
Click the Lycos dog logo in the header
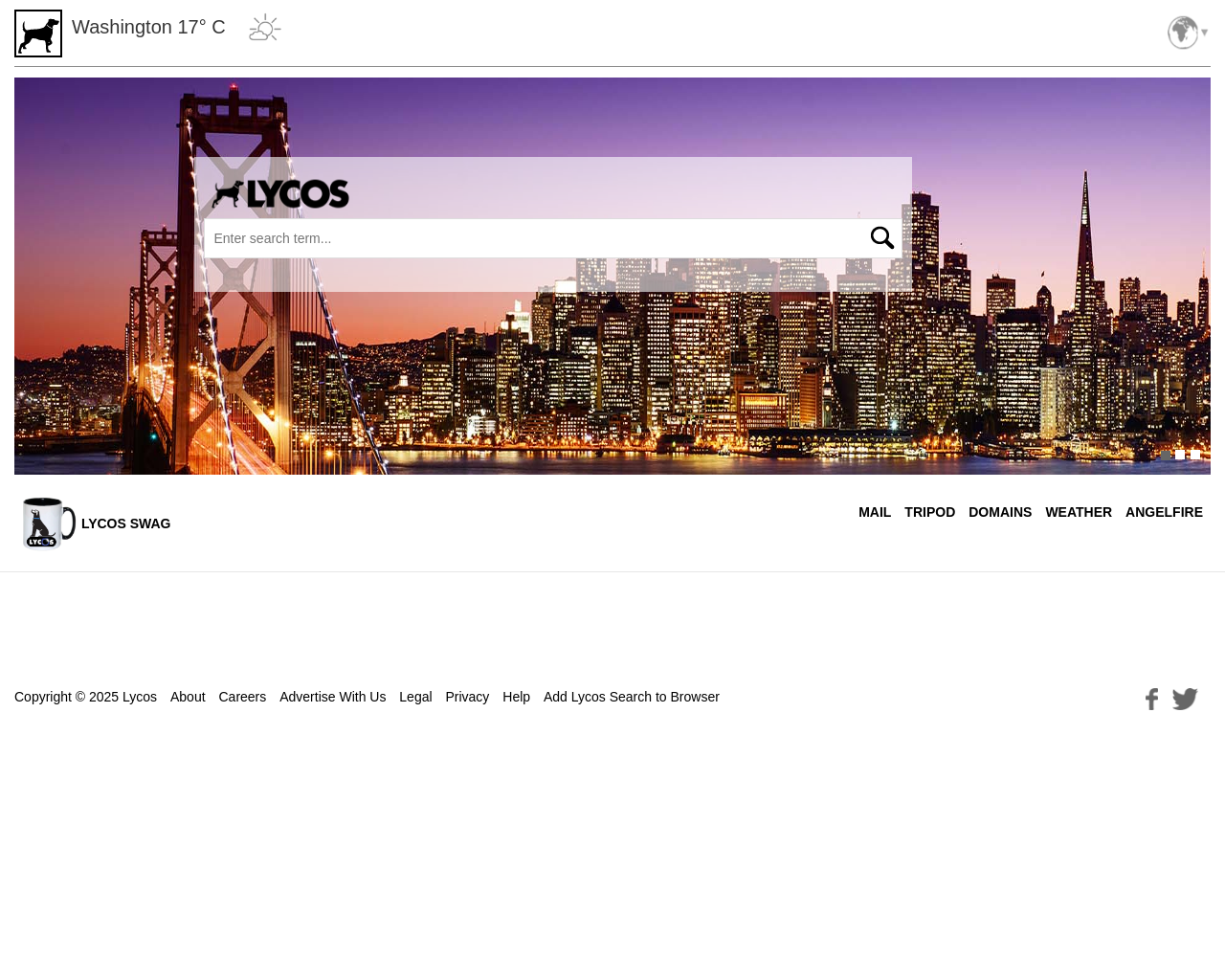pyautogui.click(x=38, y=33)
